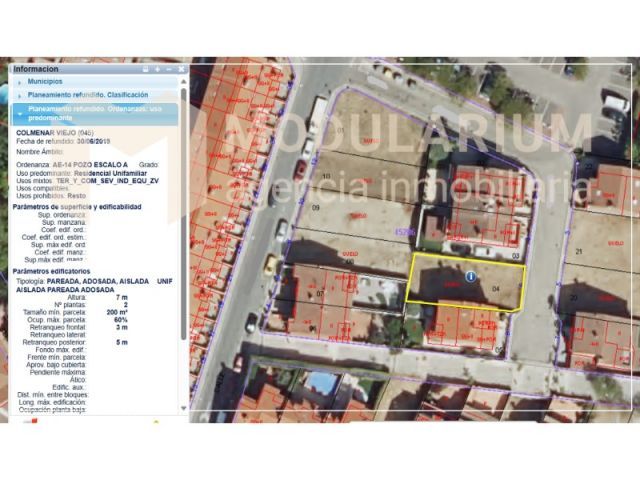Click the 'TER_Y_COM_SEV_IND_EQU_ZV' value
The width and height of the screenshot is (640, 480).
pos(107,180)
